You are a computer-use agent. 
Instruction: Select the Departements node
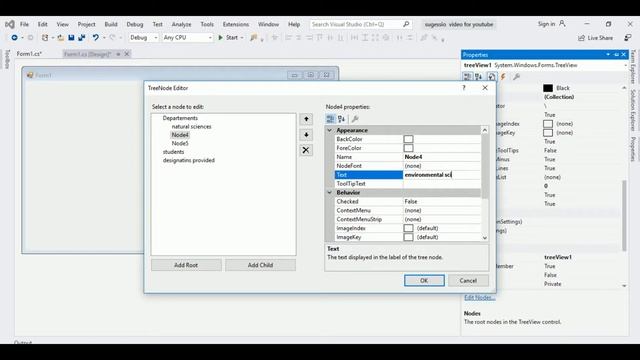pyautogui.click(x=180, y=118)
